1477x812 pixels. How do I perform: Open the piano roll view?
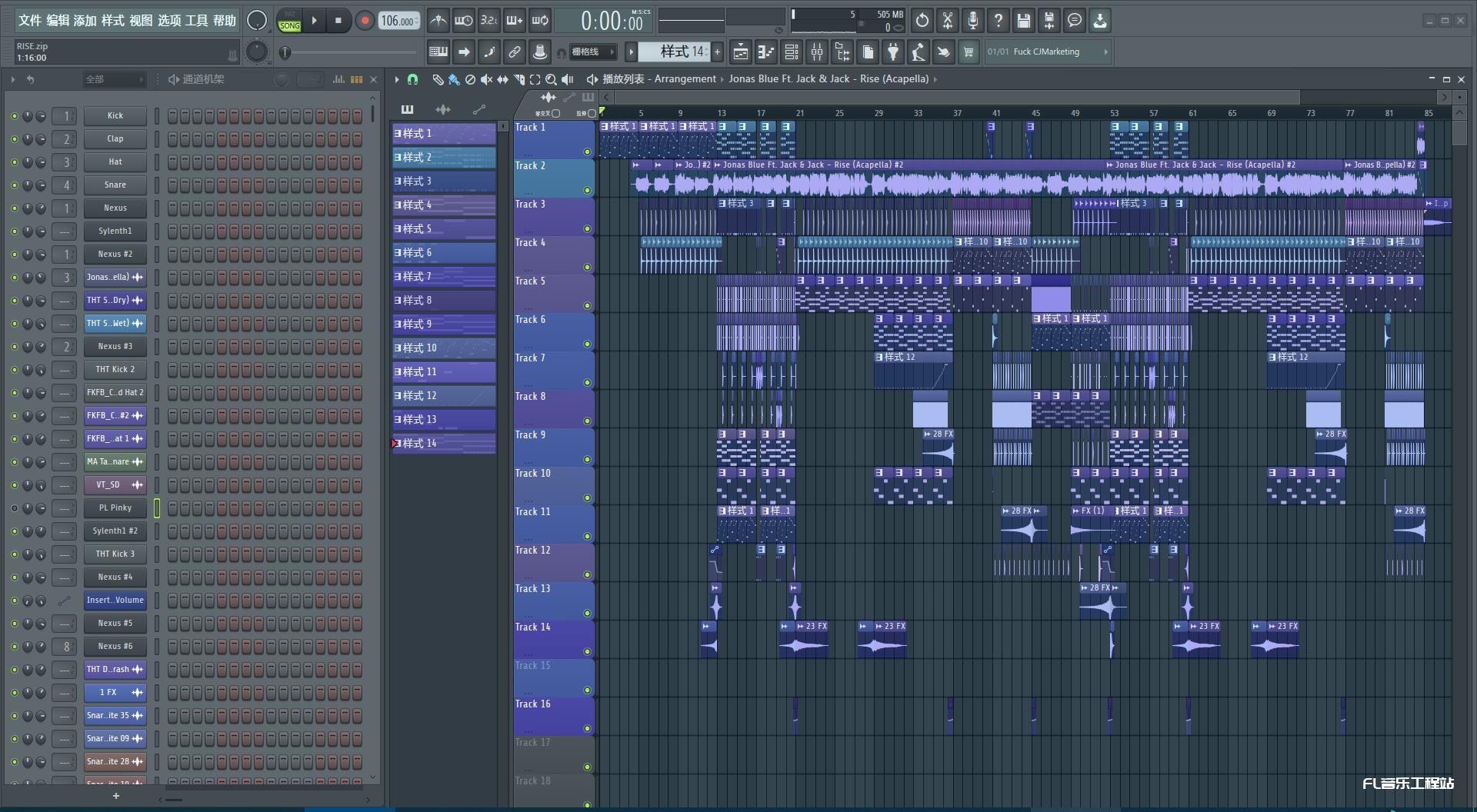765,52
